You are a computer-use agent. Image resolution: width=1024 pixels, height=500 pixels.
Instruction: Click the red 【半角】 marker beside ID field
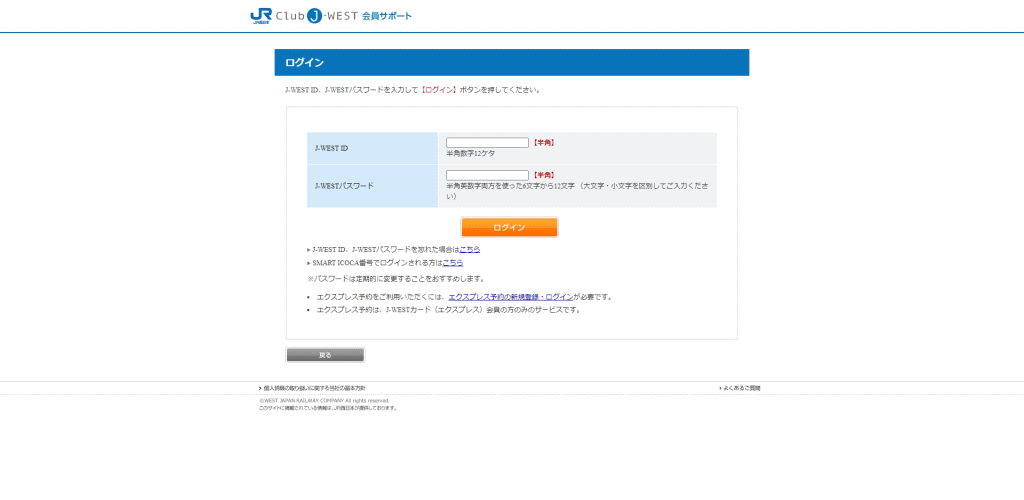coord(543,143)
